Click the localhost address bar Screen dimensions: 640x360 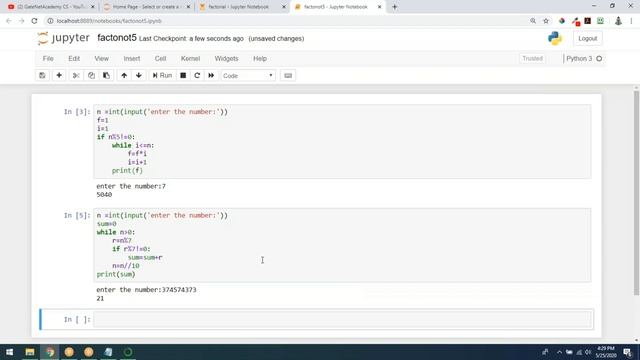click(286, 21)
